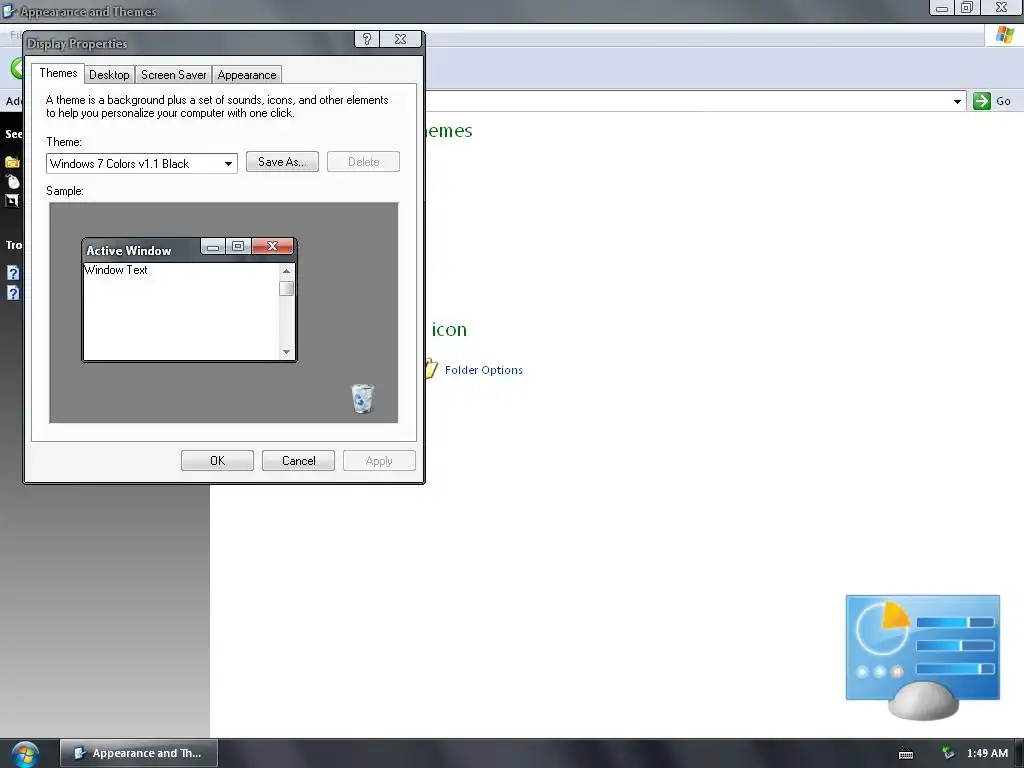
Task: Click the 1:49 AM taskbar clock
Action: coord(987,753)
